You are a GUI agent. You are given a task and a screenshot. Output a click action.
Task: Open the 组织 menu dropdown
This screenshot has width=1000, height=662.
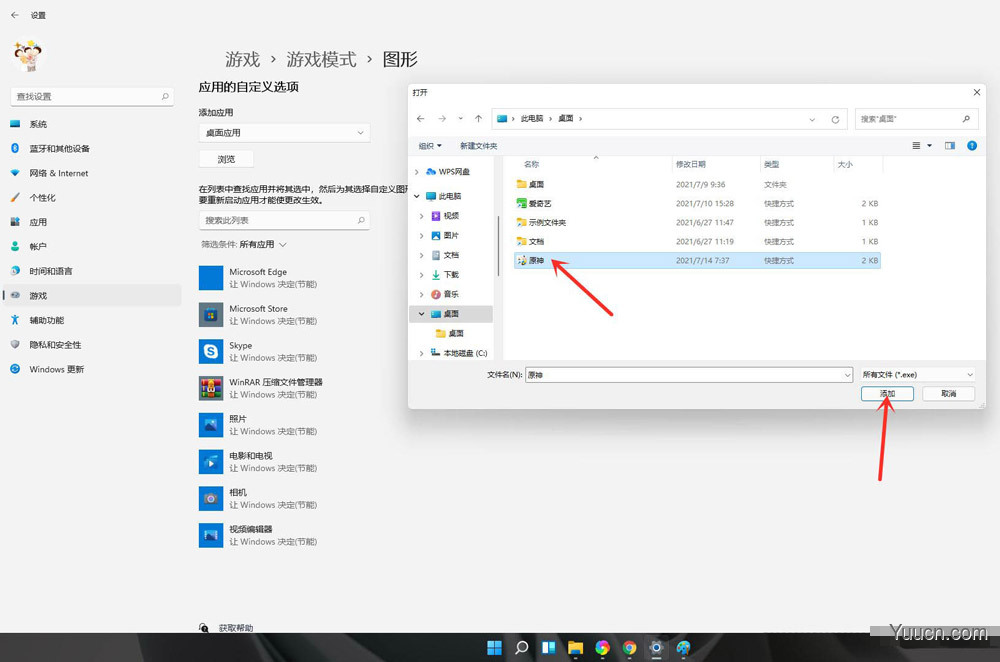[430, 146]
